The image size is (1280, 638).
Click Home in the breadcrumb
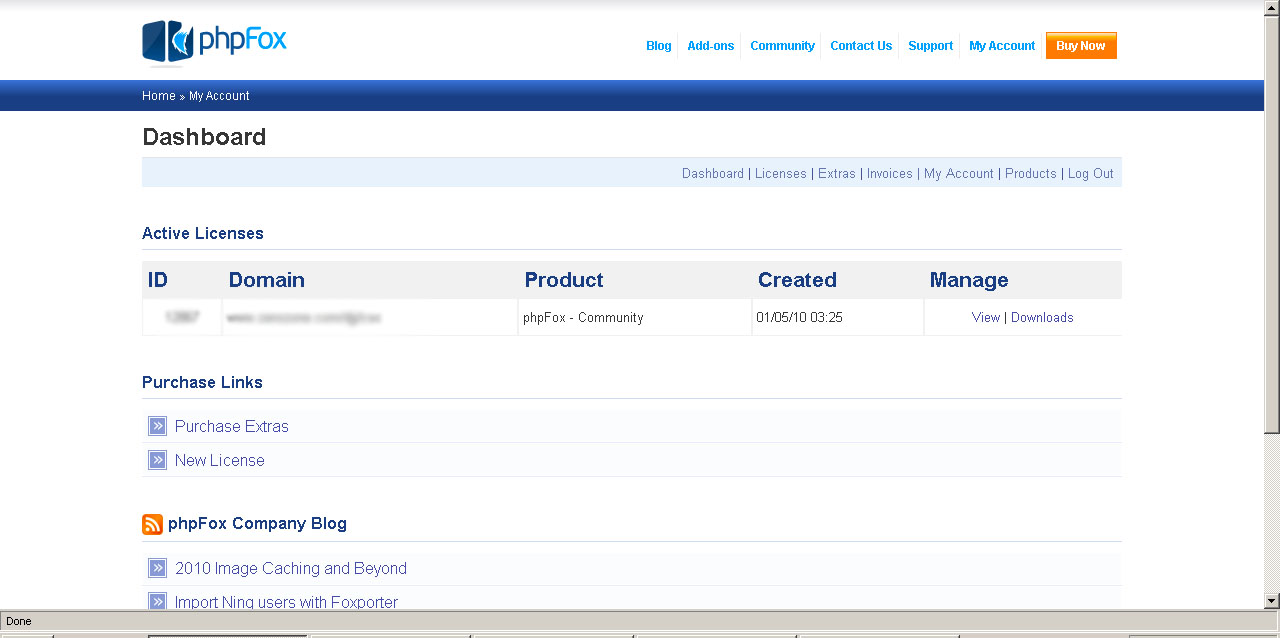(159, 96)
